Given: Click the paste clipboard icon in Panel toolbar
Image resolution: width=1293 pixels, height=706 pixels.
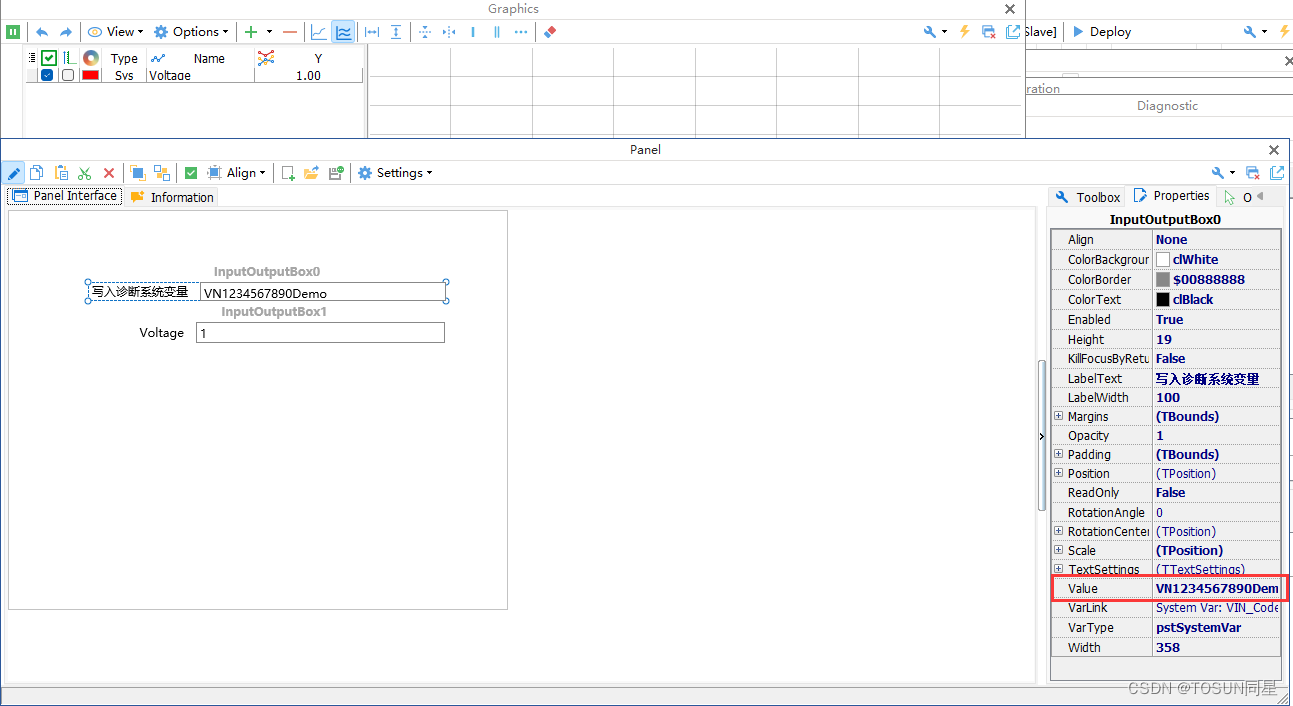Looking at the screenshot, I should click(x=61, y=173).
